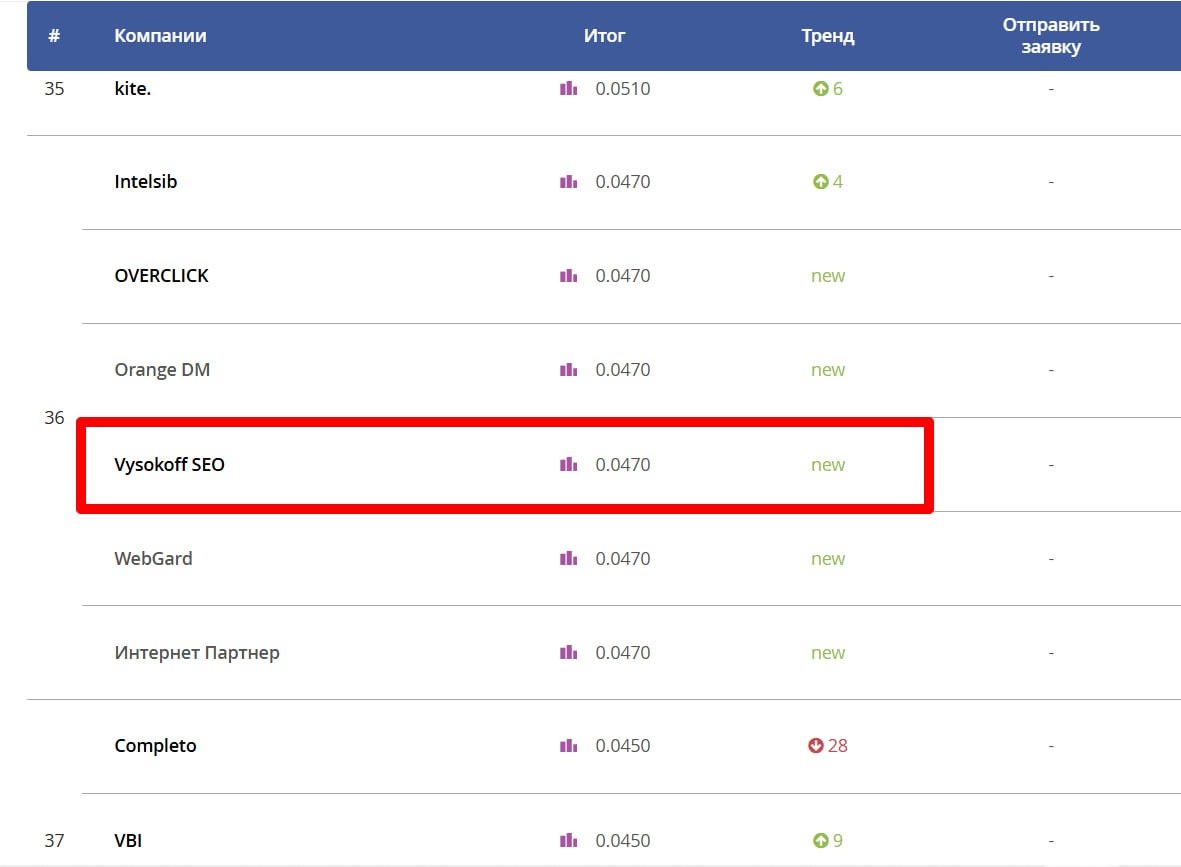Open bar chart icon in Orange DM row

point(569,370)
